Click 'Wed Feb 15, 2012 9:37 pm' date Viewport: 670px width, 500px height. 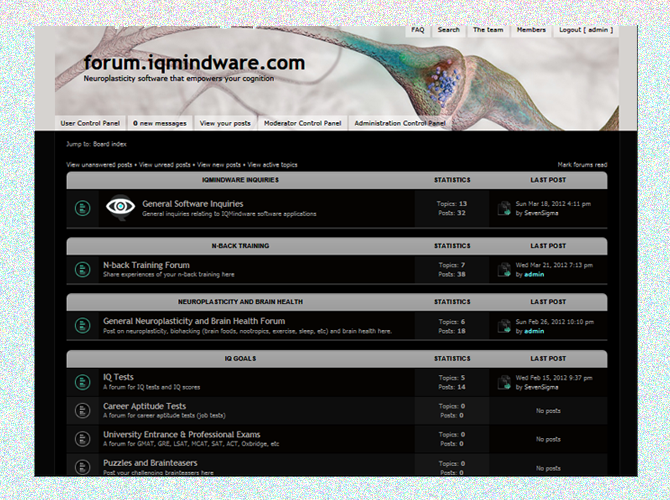(x=554, y=378)
